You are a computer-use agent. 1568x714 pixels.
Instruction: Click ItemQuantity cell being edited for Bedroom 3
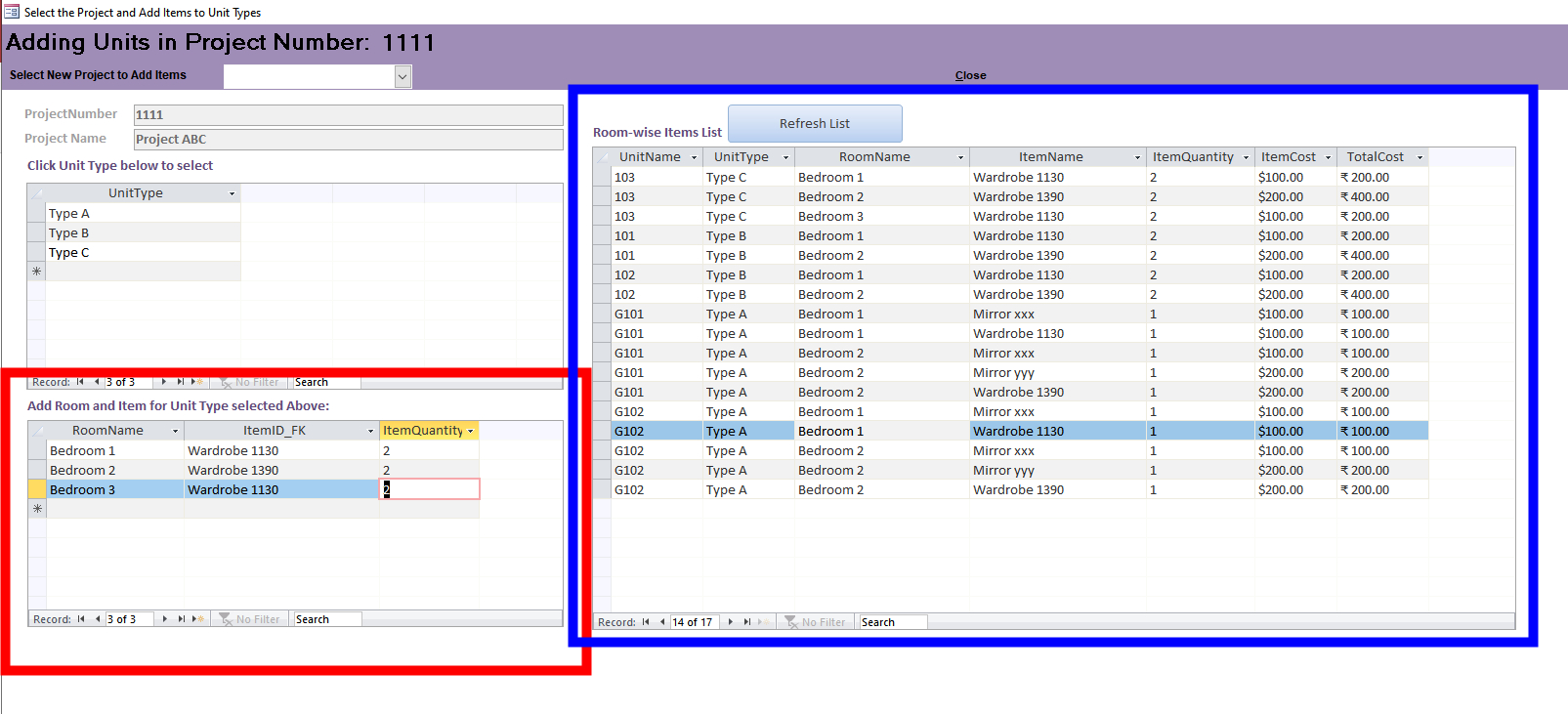[x=429, y=489]
